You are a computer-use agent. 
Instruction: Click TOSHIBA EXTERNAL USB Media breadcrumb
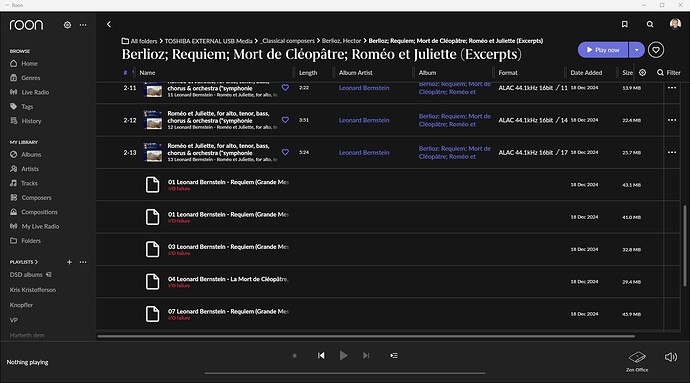(209, 41)
